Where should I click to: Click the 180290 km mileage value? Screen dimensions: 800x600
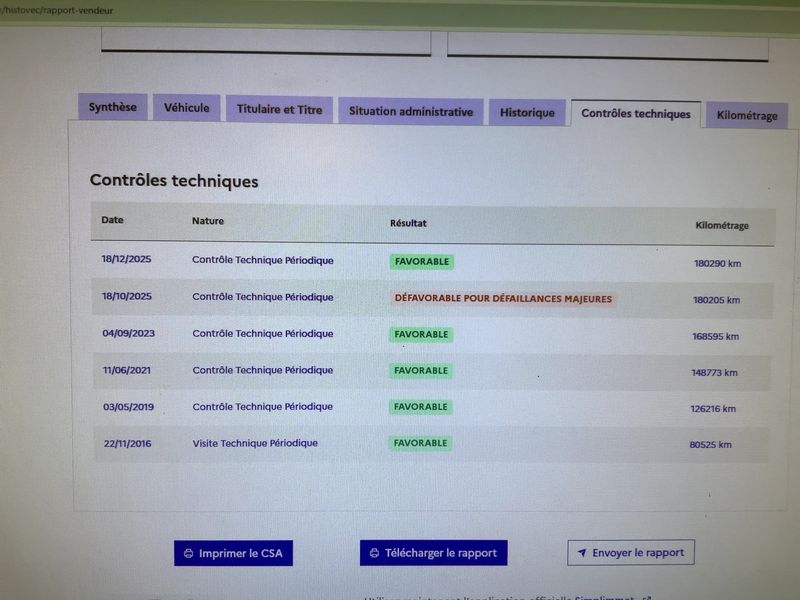[717, 264]
